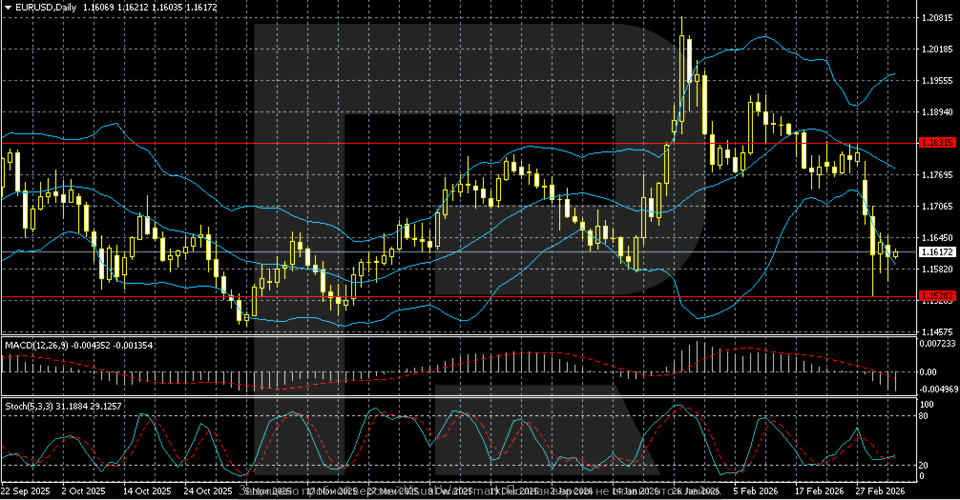Select the 22 Sep 2025 date label

[25, 492]
